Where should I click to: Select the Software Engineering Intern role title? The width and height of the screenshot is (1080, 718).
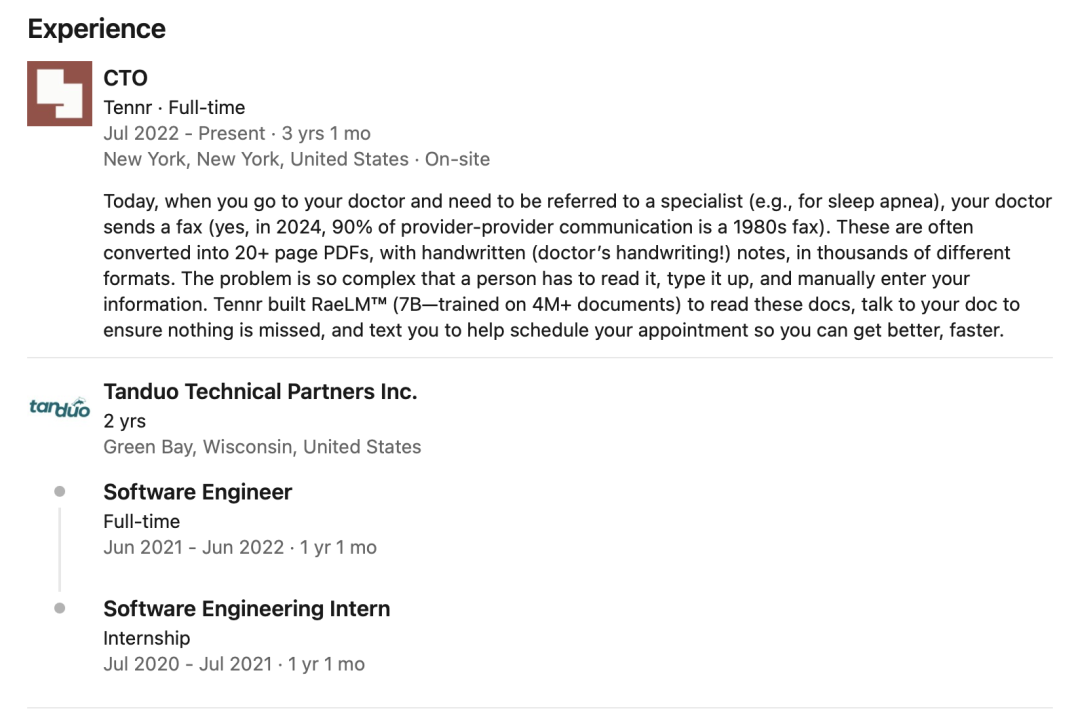point(247,608)
